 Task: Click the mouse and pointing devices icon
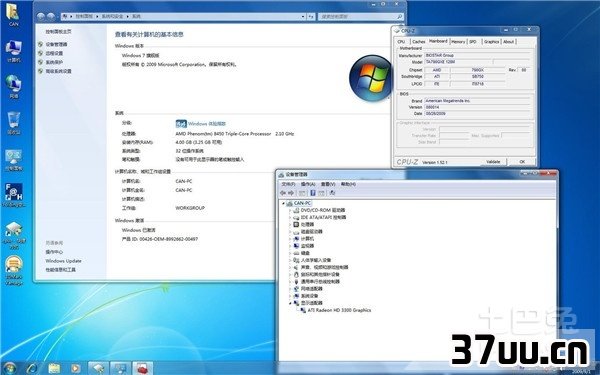pos(296,274)
